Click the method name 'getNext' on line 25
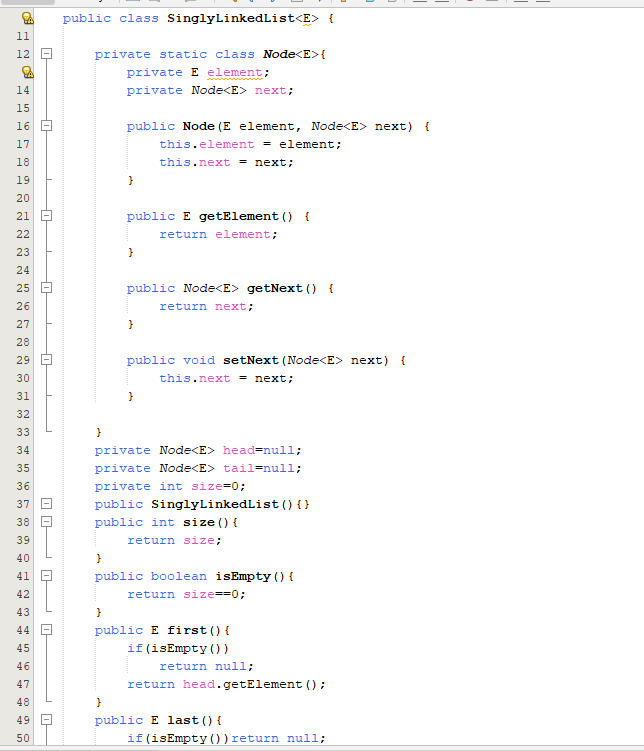644x751 pixels. click(274, 288)
